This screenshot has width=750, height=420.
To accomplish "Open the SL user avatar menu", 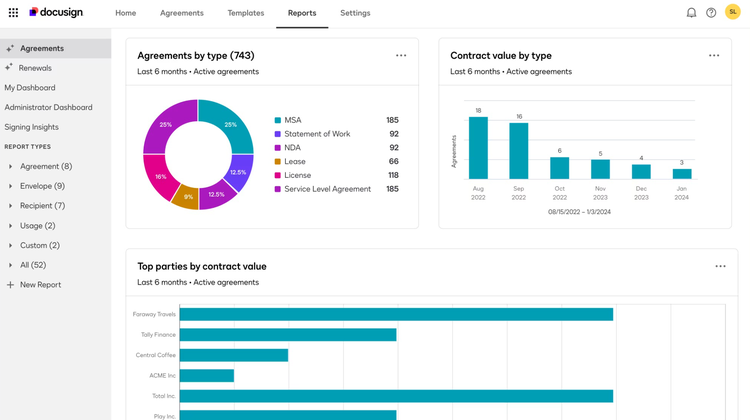I will (x=733, y=12).
